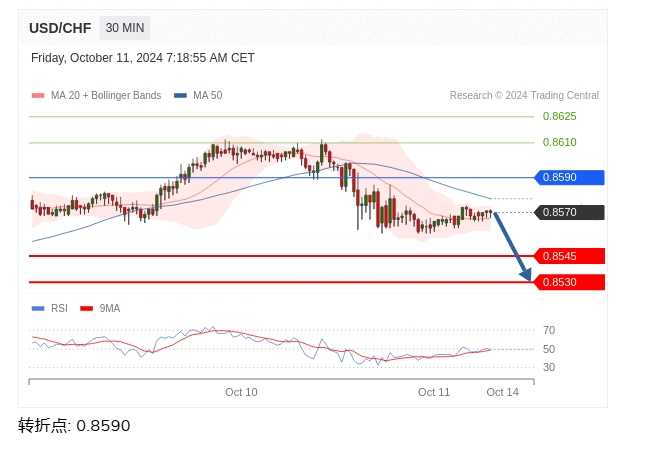
Task: Click the RSI legend label
Action: coord(59,308)
